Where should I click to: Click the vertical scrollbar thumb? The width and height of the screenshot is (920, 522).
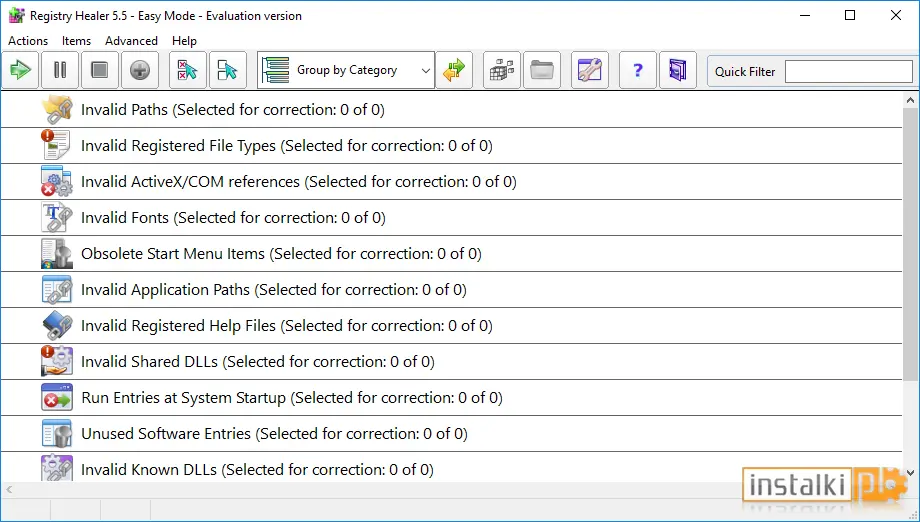(x=911, y=243)
